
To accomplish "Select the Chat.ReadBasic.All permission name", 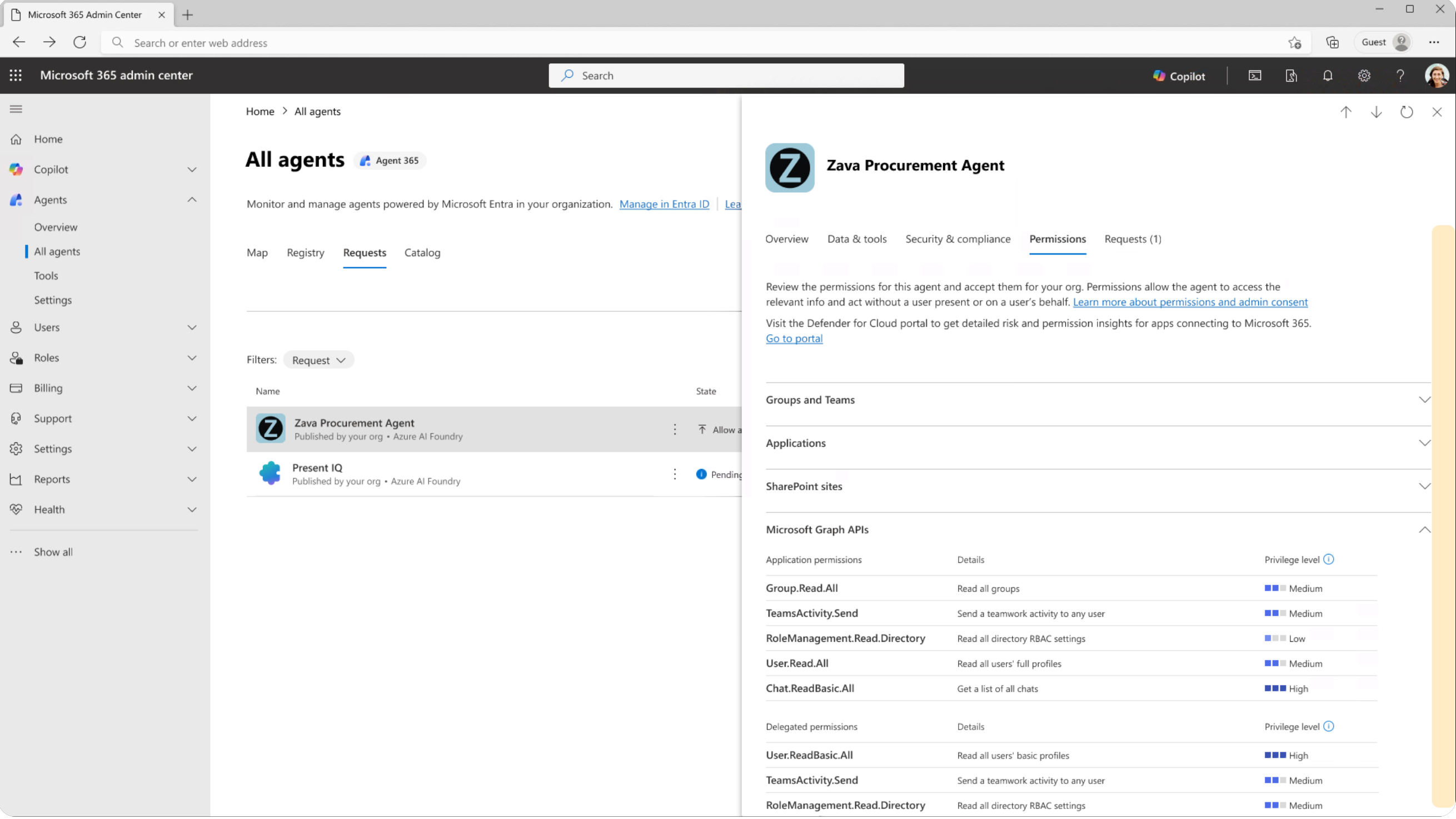I will [810, 688].
